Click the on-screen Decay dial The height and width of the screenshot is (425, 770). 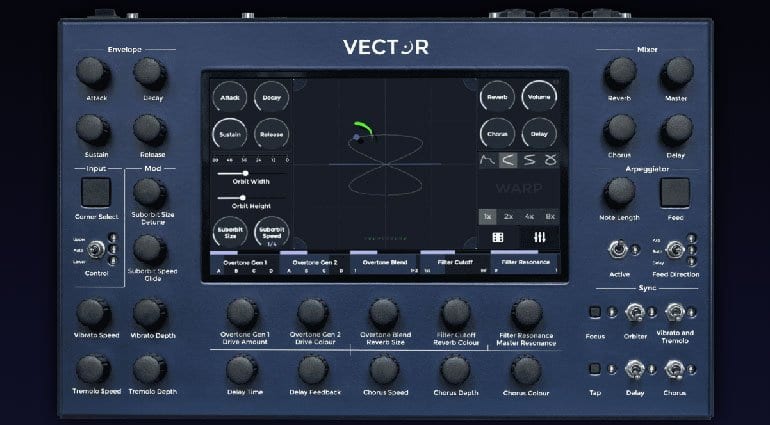[x=272, y=97]
